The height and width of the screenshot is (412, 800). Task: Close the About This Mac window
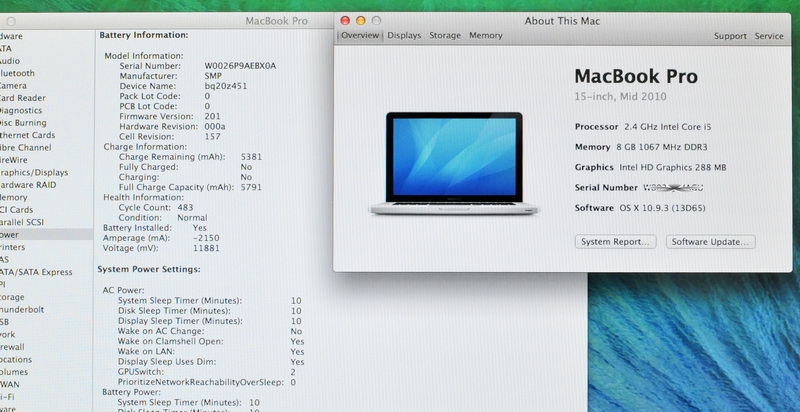345,20
